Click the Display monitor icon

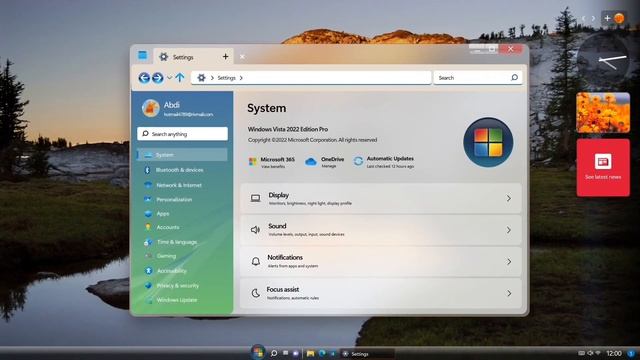[256, 198]
